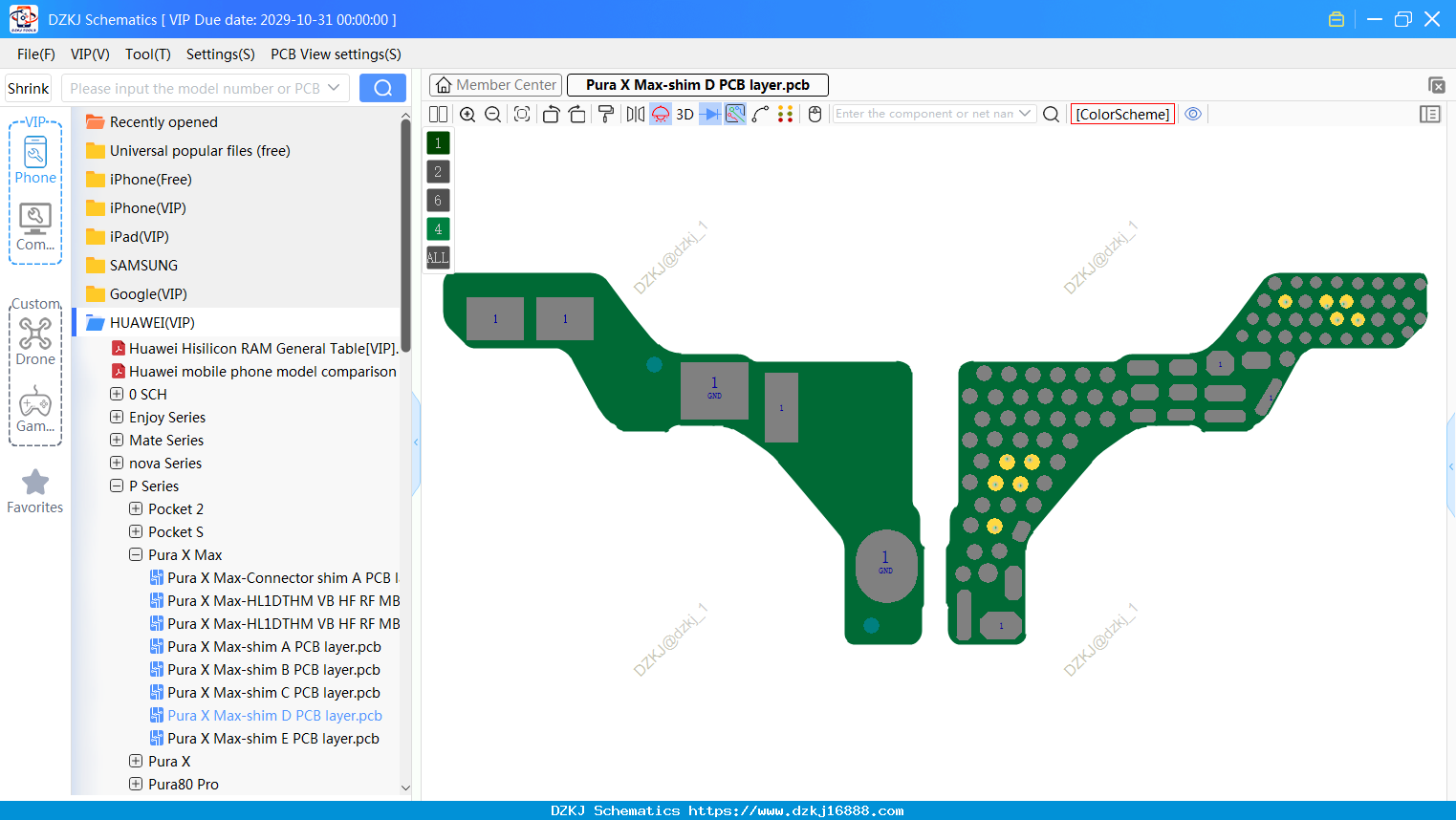Zoom in on the PCB view

[467, 114]
